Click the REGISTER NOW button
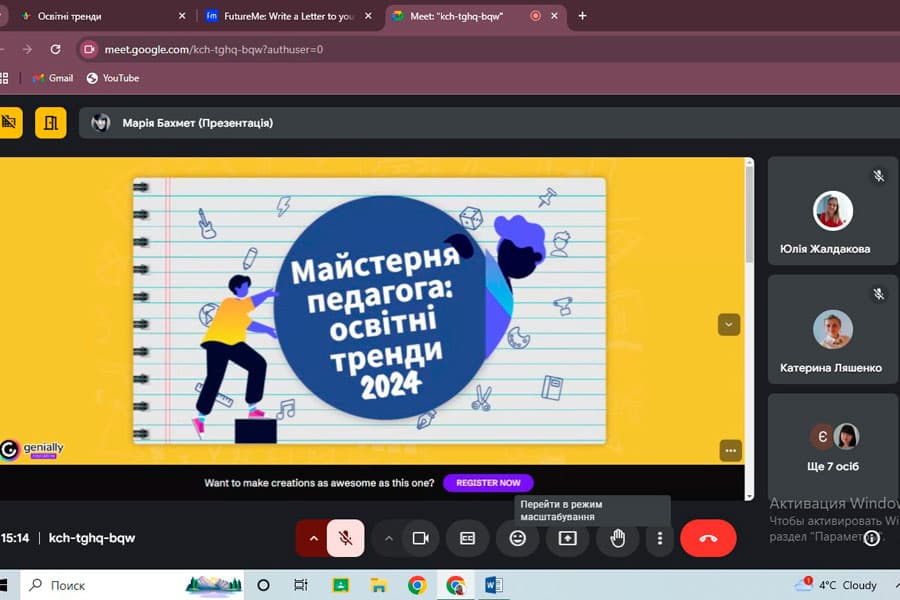Image resolution: width=900 pixels, height=600 pixels. tap(488, 483)
